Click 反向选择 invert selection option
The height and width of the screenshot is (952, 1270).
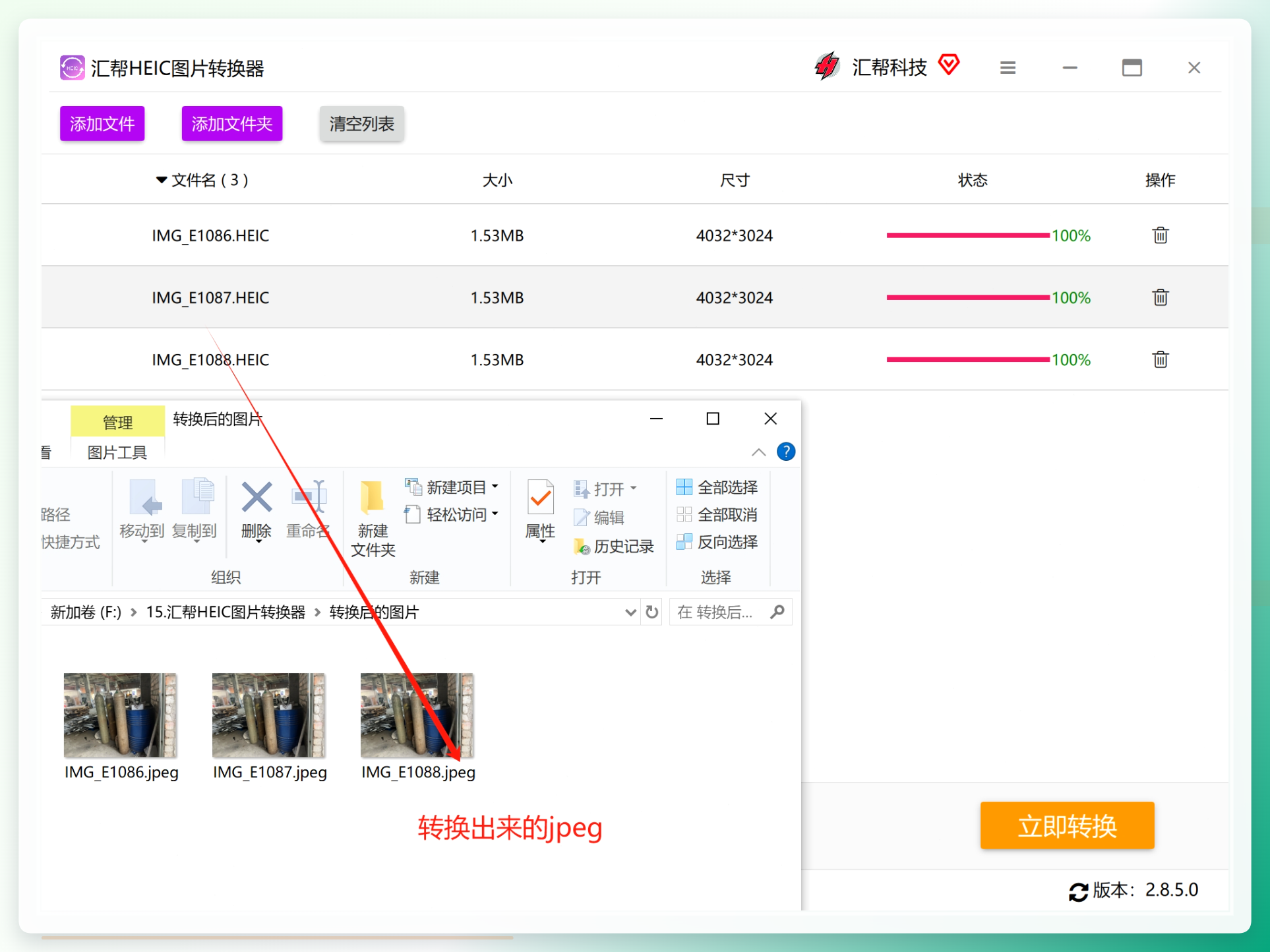[x=717, y=542]
